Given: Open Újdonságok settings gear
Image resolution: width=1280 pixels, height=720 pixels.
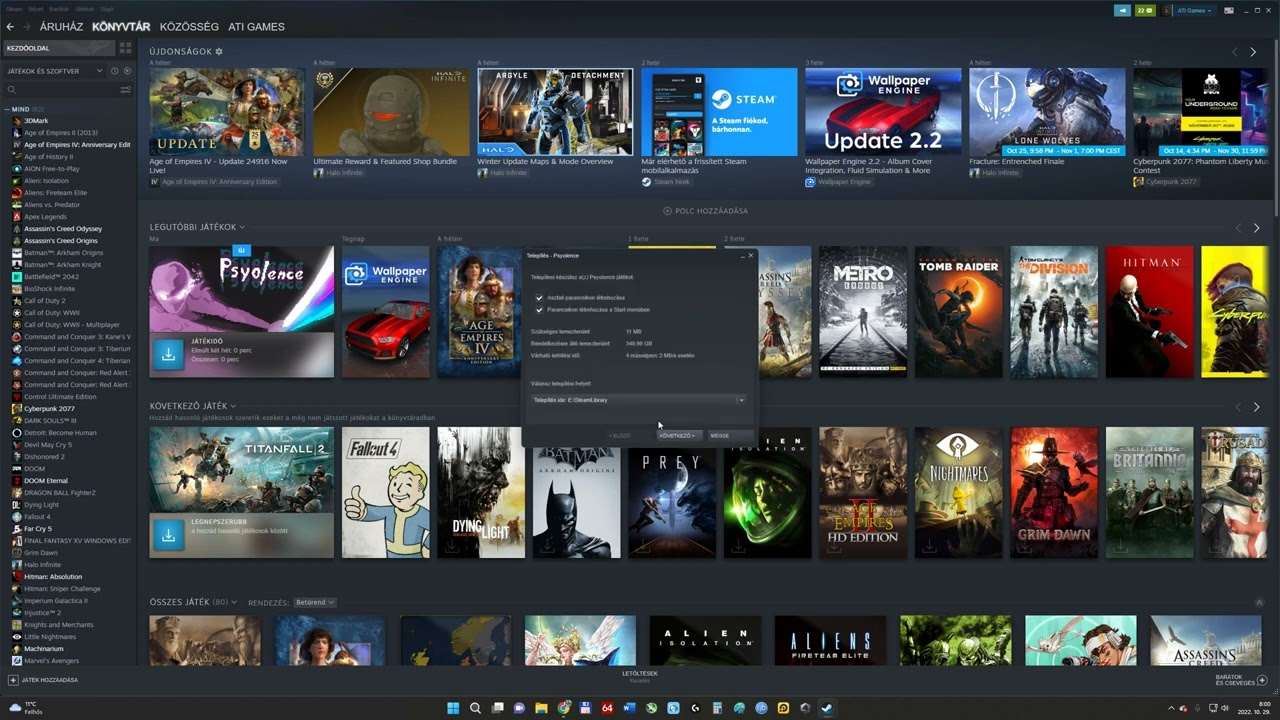Looking at the screenshot, I should coord(219,51).
